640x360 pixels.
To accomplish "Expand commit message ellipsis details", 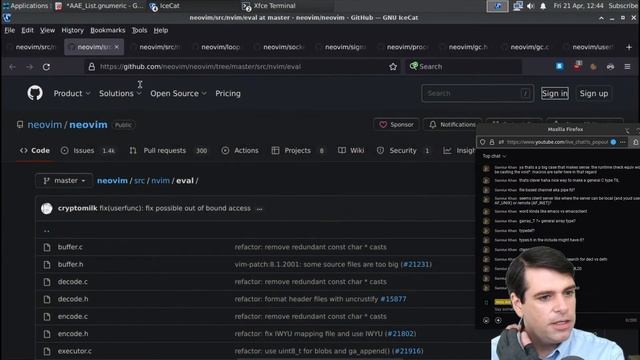I will tap(259, 209).
